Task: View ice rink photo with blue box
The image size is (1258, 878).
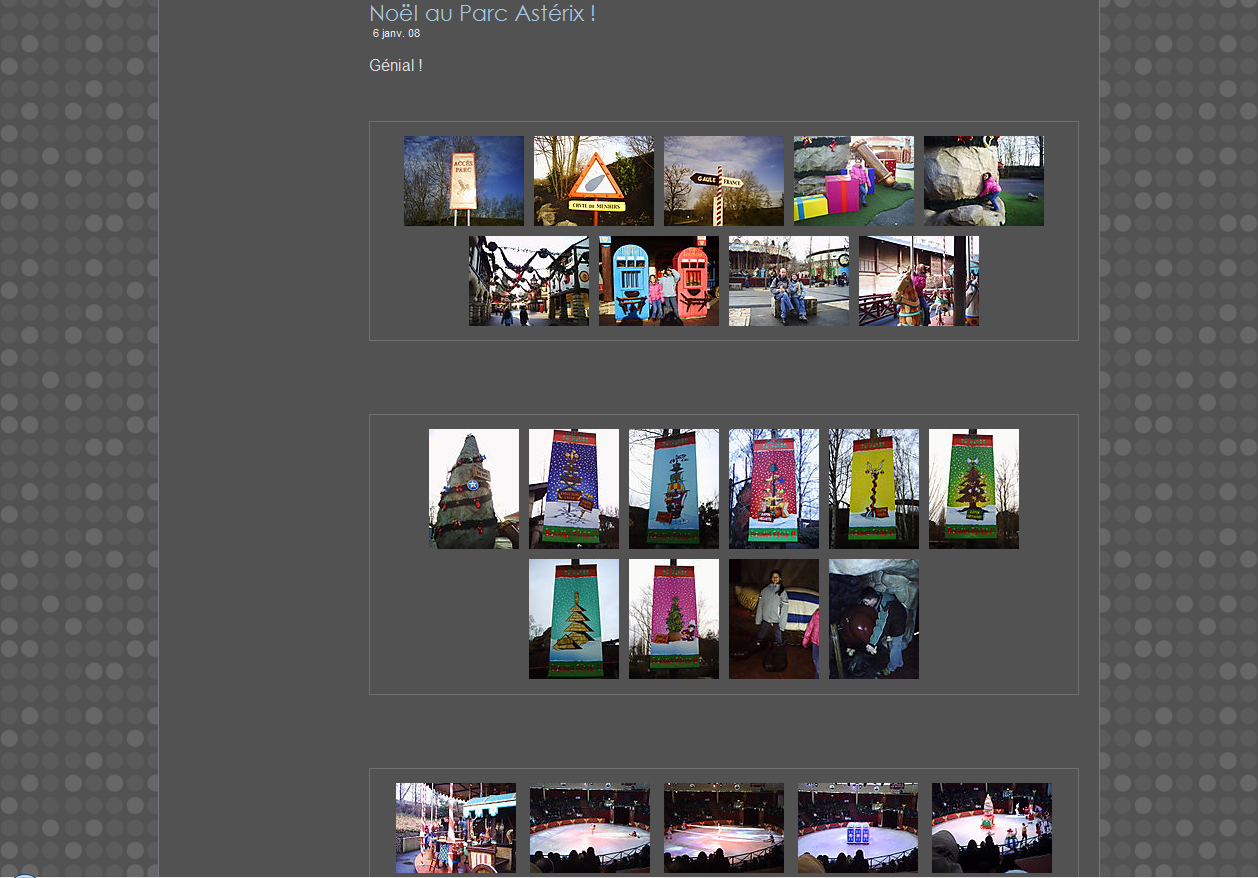Action: click(x=857, y=828)
